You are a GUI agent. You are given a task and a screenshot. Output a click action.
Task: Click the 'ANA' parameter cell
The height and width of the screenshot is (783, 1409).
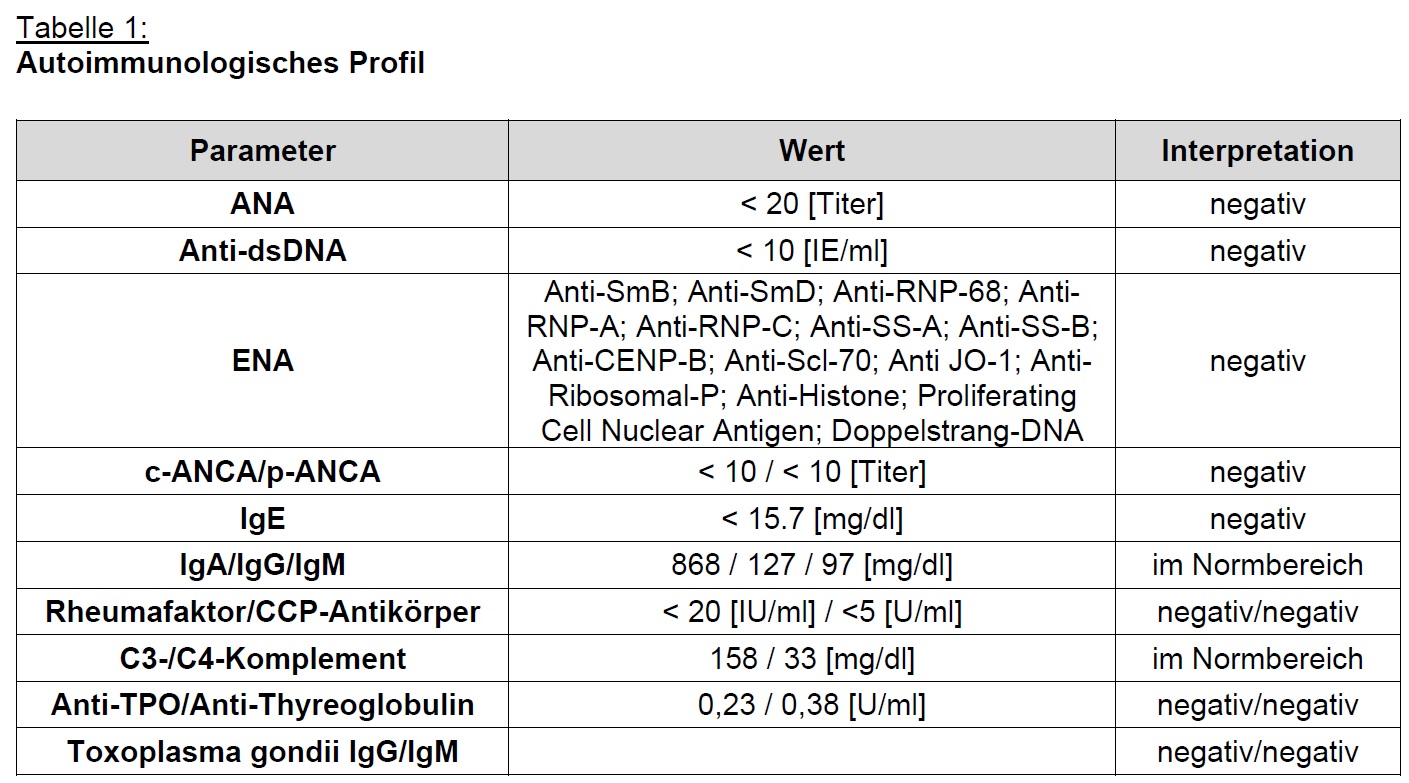pos(262,204)
